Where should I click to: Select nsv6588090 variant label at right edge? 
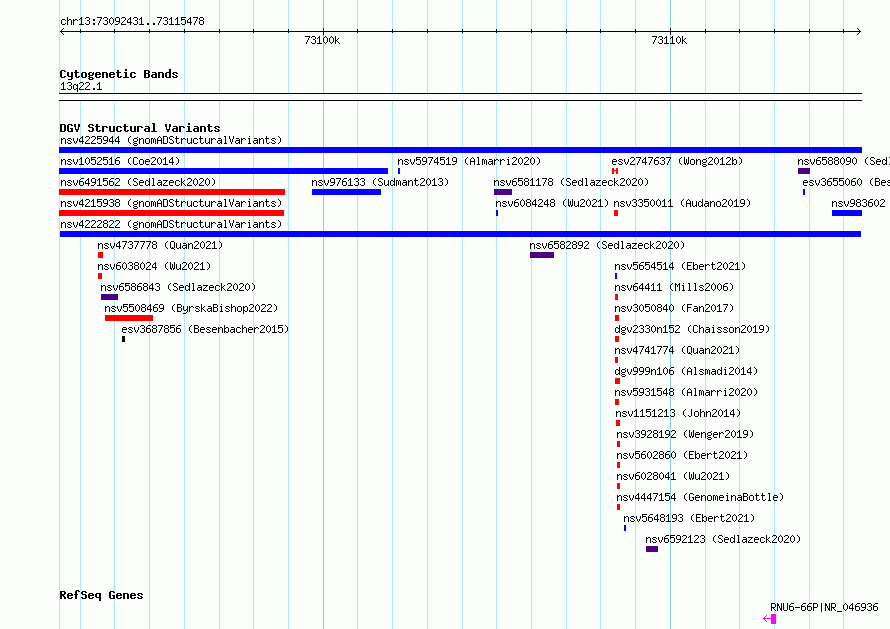click(843, 161)
